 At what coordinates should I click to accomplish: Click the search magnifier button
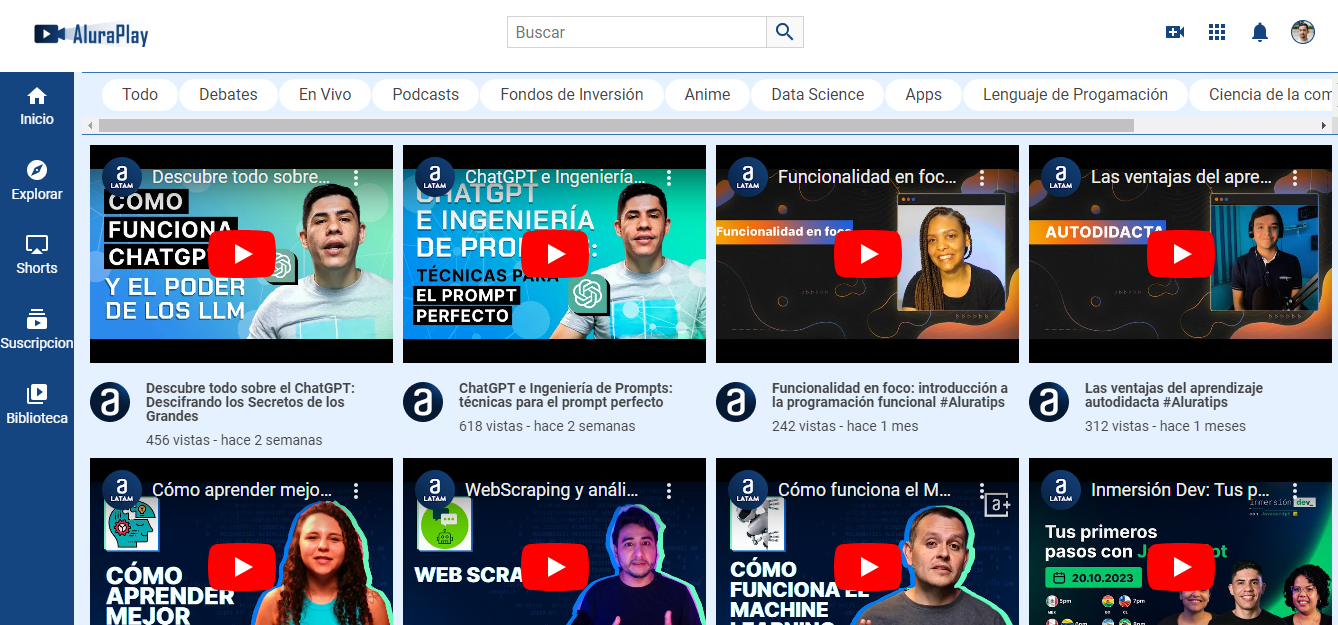tap(785, 32)
